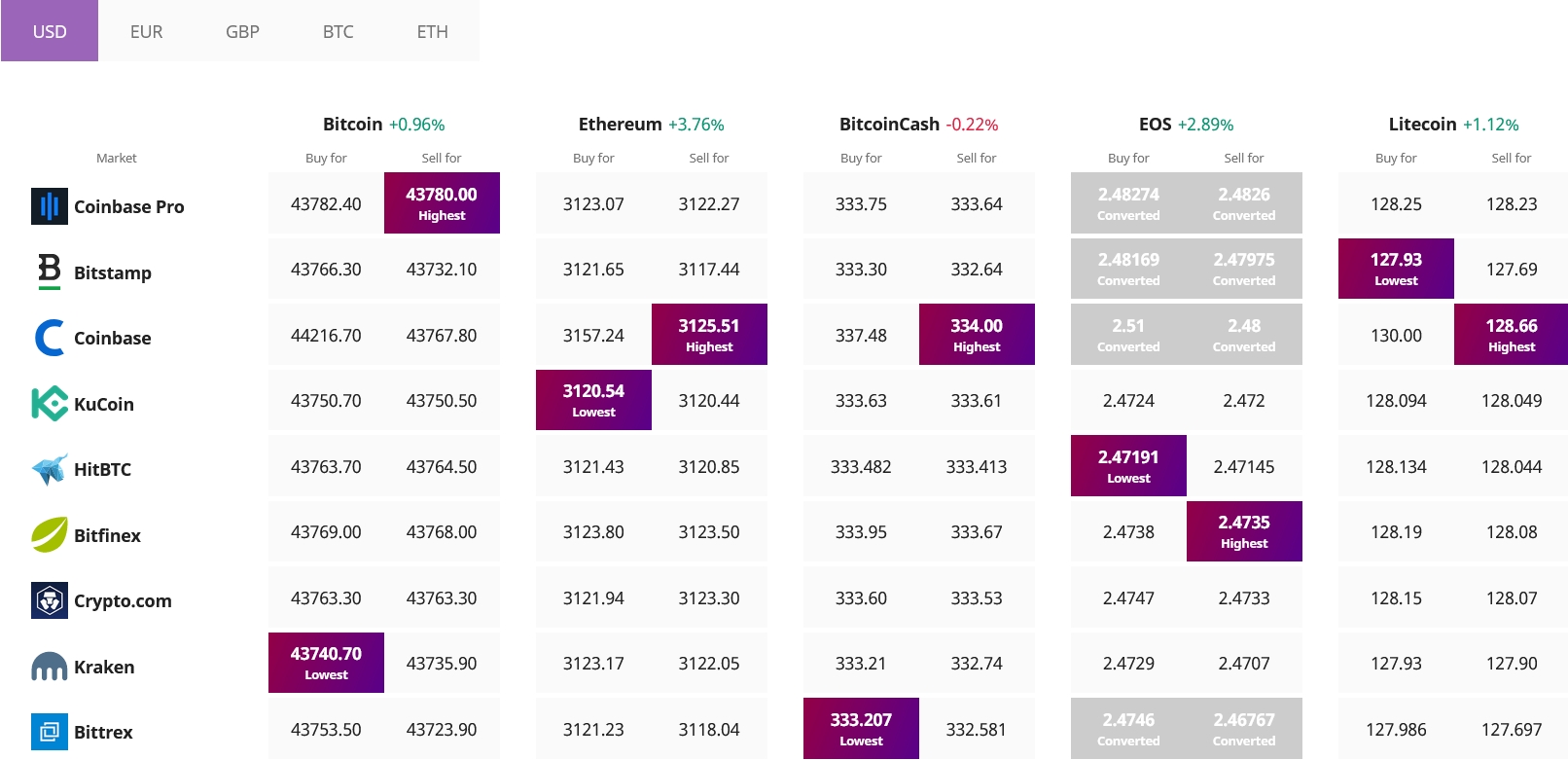
Task: Click the Ethereum column heading
Action: [620, 124]
